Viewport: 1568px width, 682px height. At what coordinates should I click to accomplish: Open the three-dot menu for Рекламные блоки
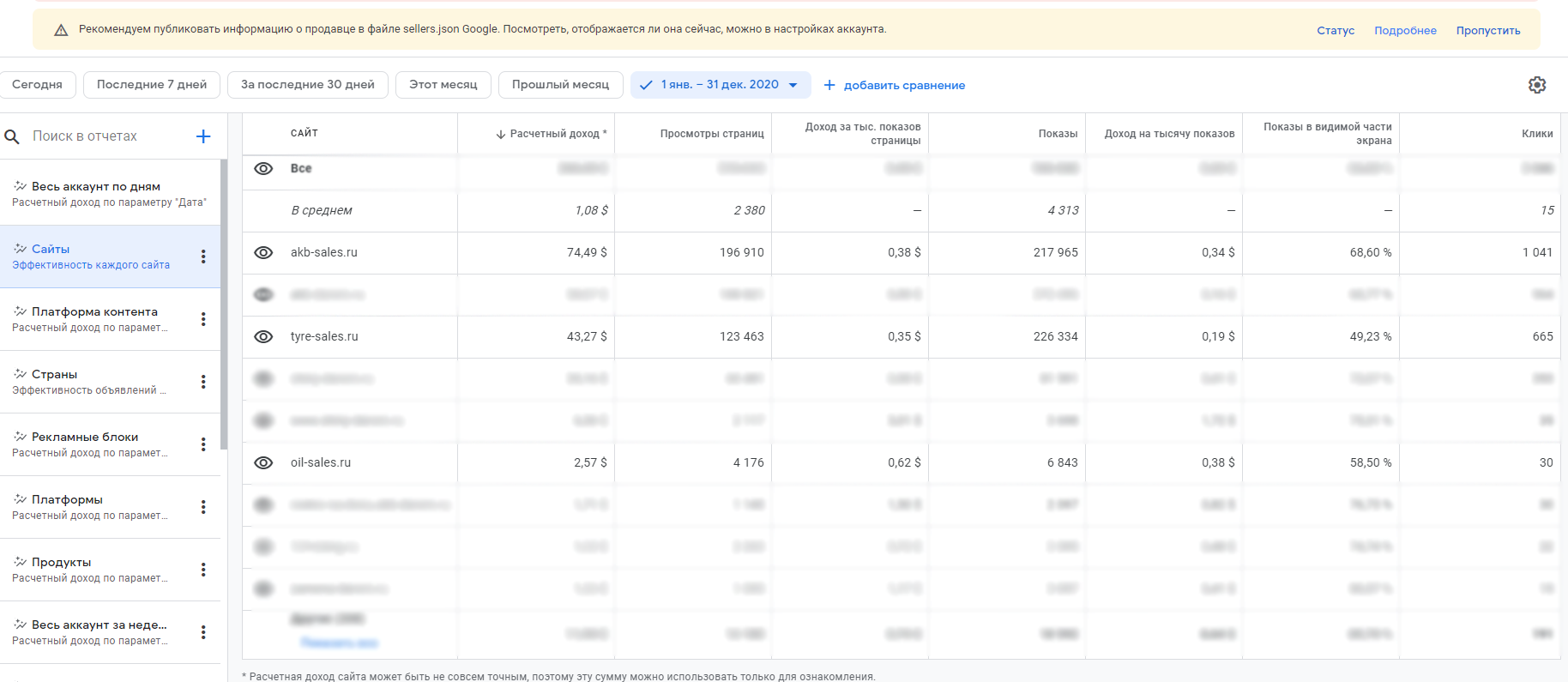pyautogui.click(x=203, y=444)
